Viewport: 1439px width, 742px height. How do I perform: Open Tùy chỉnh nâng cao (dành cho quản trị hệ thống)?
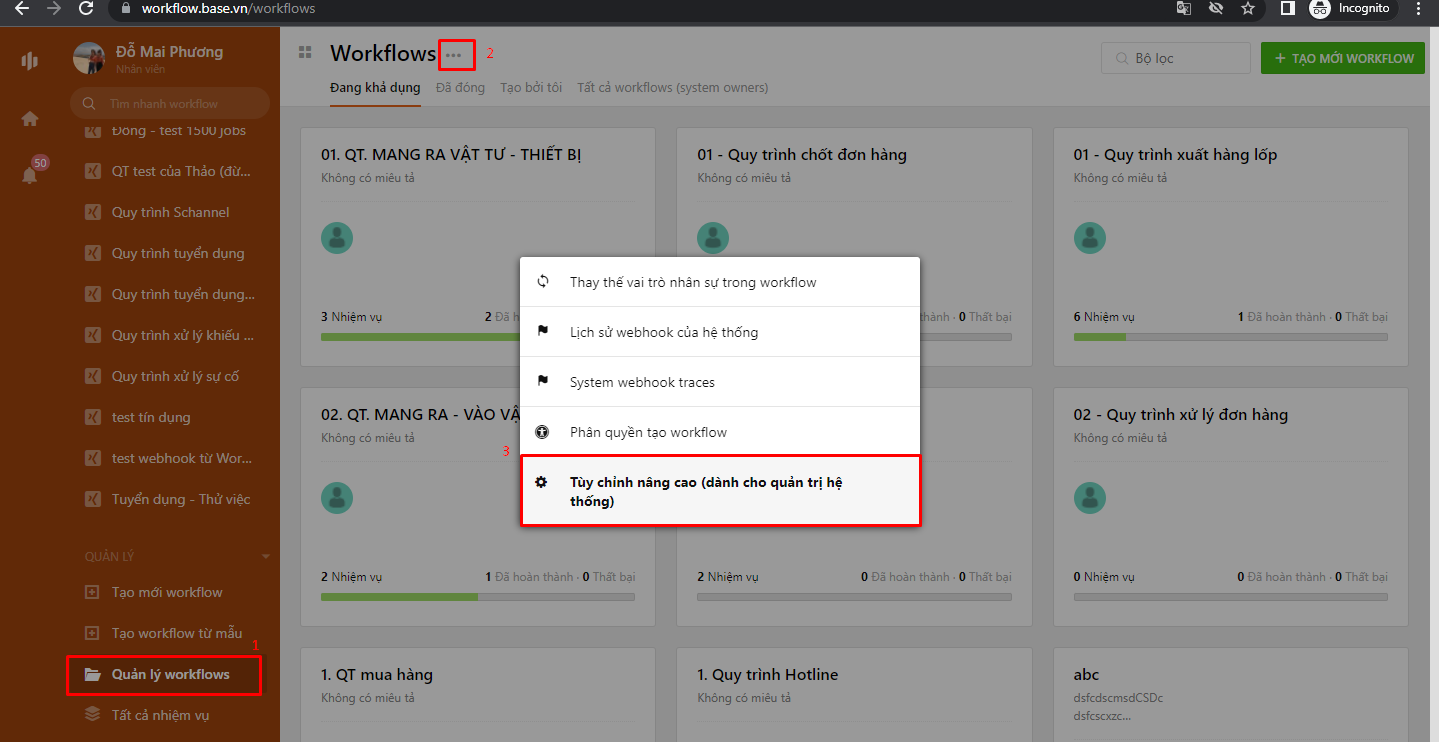coord(720,491)
